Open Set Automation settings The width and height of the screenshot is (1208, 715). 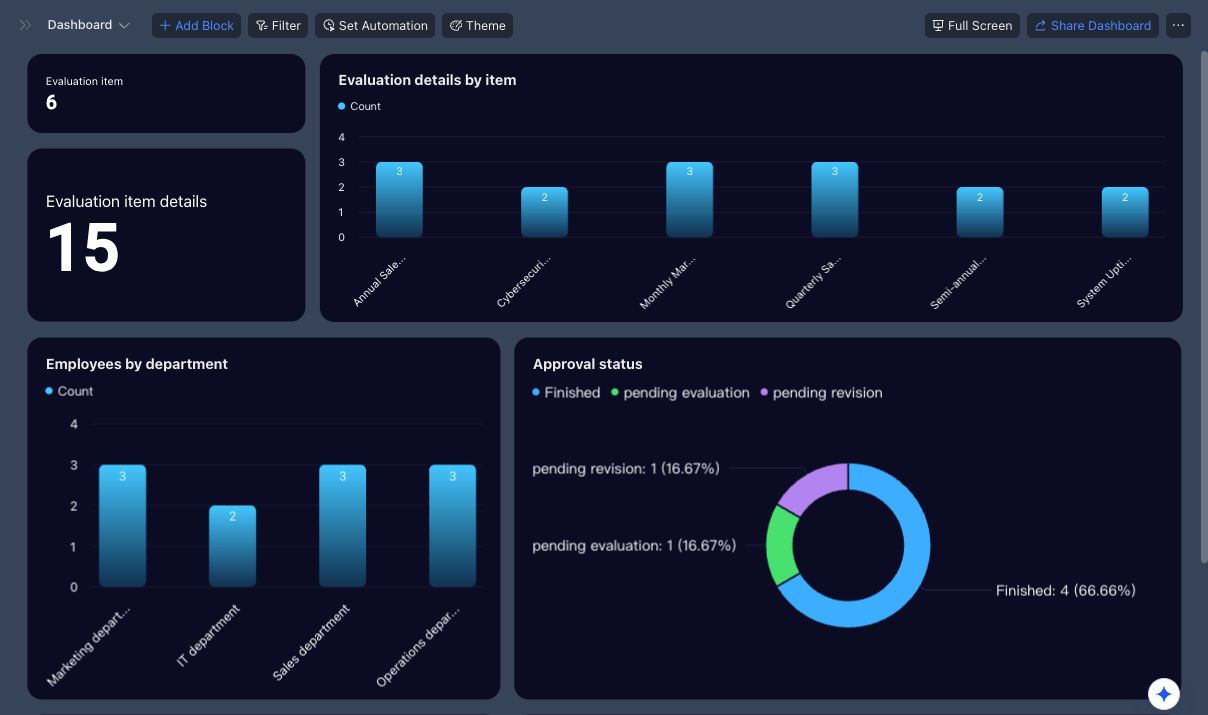coord(375,25)
